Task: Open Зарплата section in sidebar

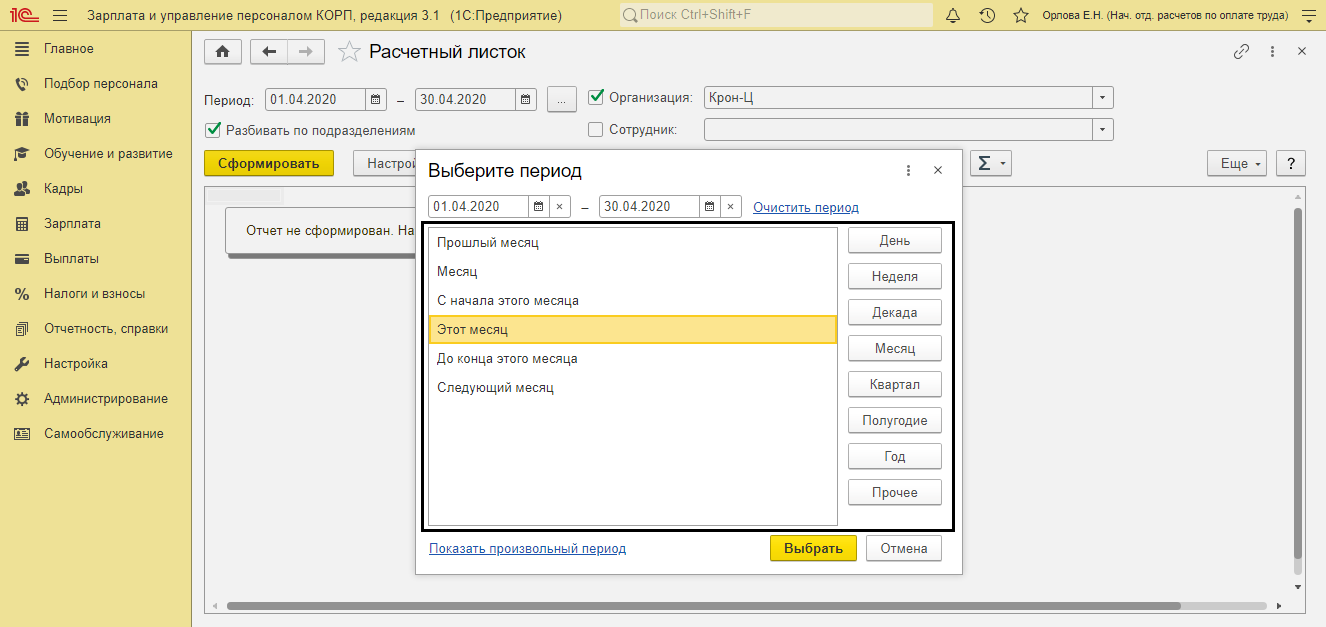Action: (72, 224)
